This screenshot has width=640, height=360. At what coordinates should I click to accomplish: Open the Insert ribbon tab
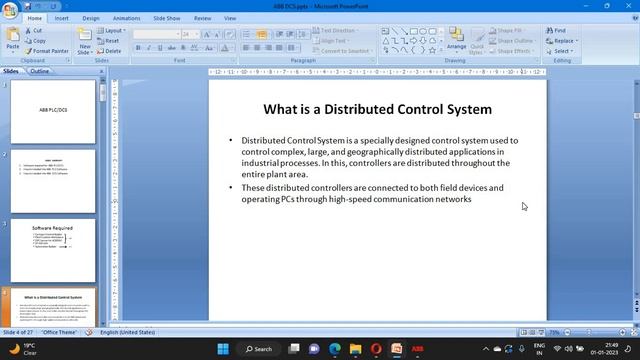62,18
